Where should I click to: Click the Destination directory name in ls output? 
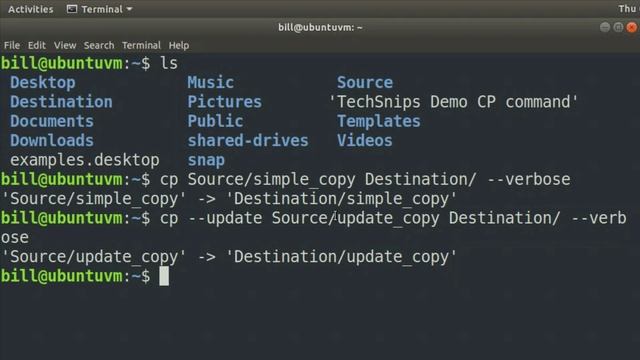[x=61, y=102]
